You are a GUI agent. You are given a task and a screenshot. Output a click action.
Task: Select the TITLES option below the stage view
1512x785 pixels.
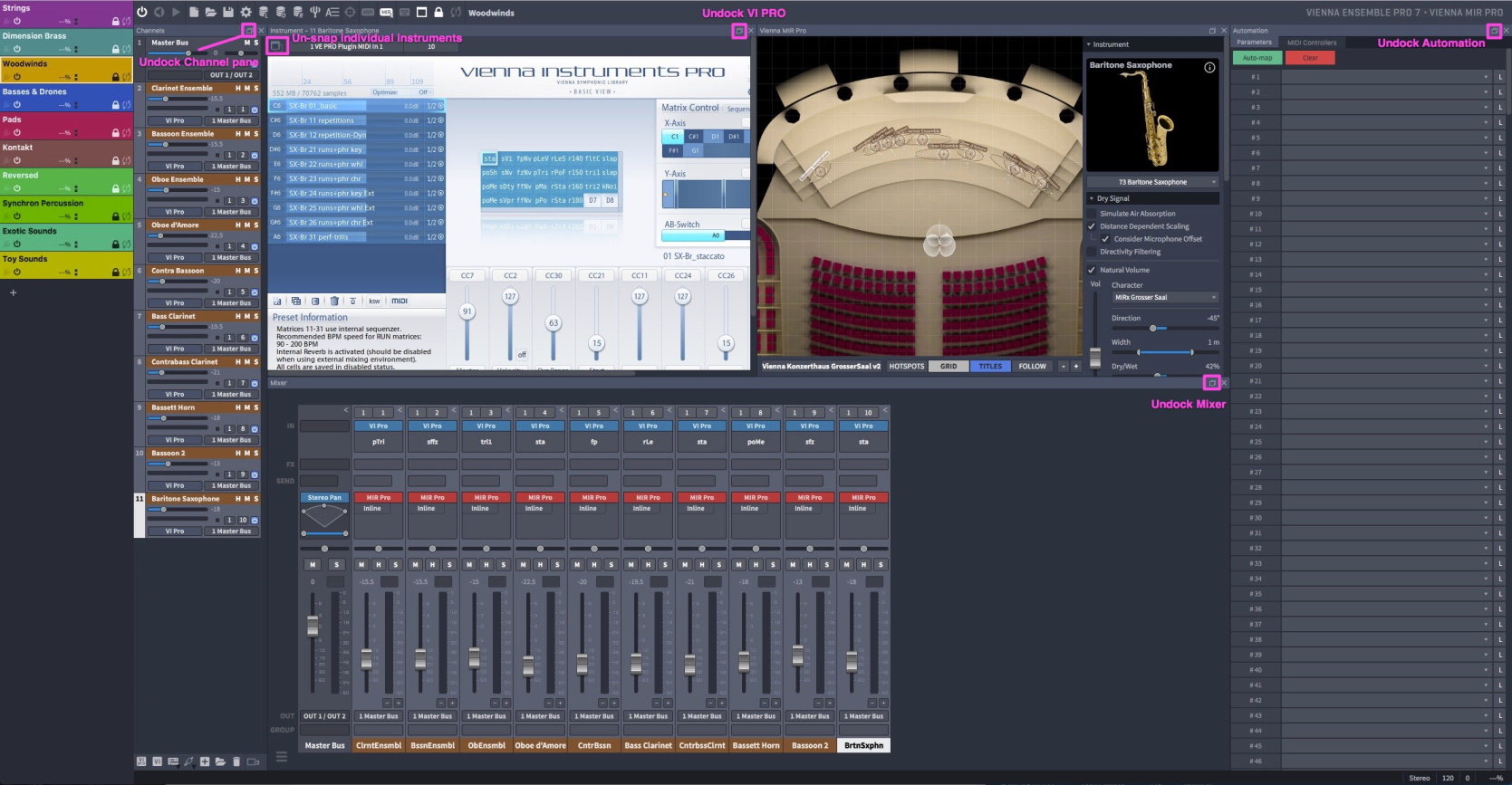tap(990, 367)
